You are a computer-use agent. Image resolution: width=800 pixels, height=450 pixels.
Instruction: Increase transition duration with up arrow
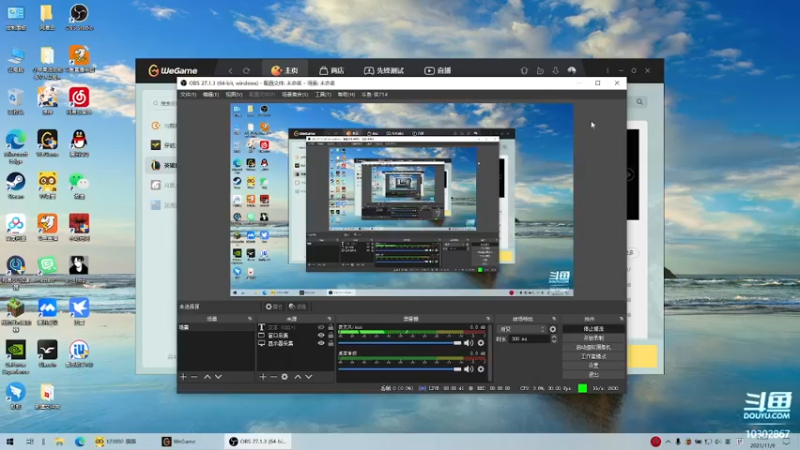(554, 337)
